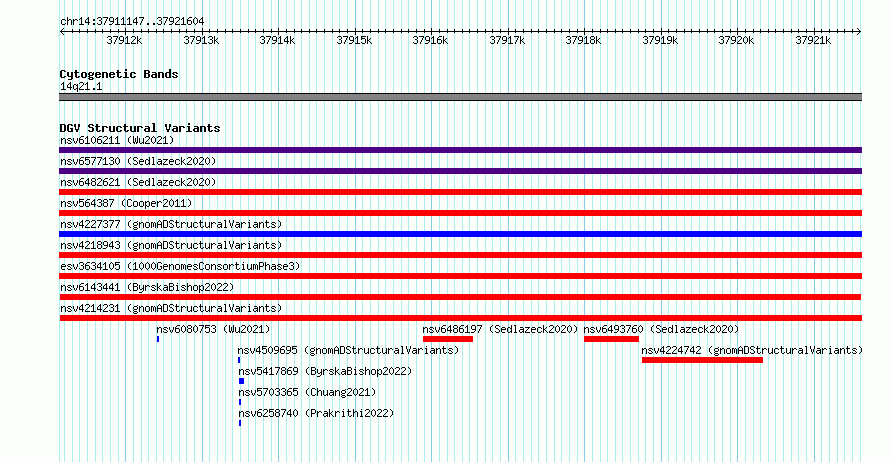Select the red nsv4224742 variant bar
This screenshot has height=462, width=890.
click(702, 360)
